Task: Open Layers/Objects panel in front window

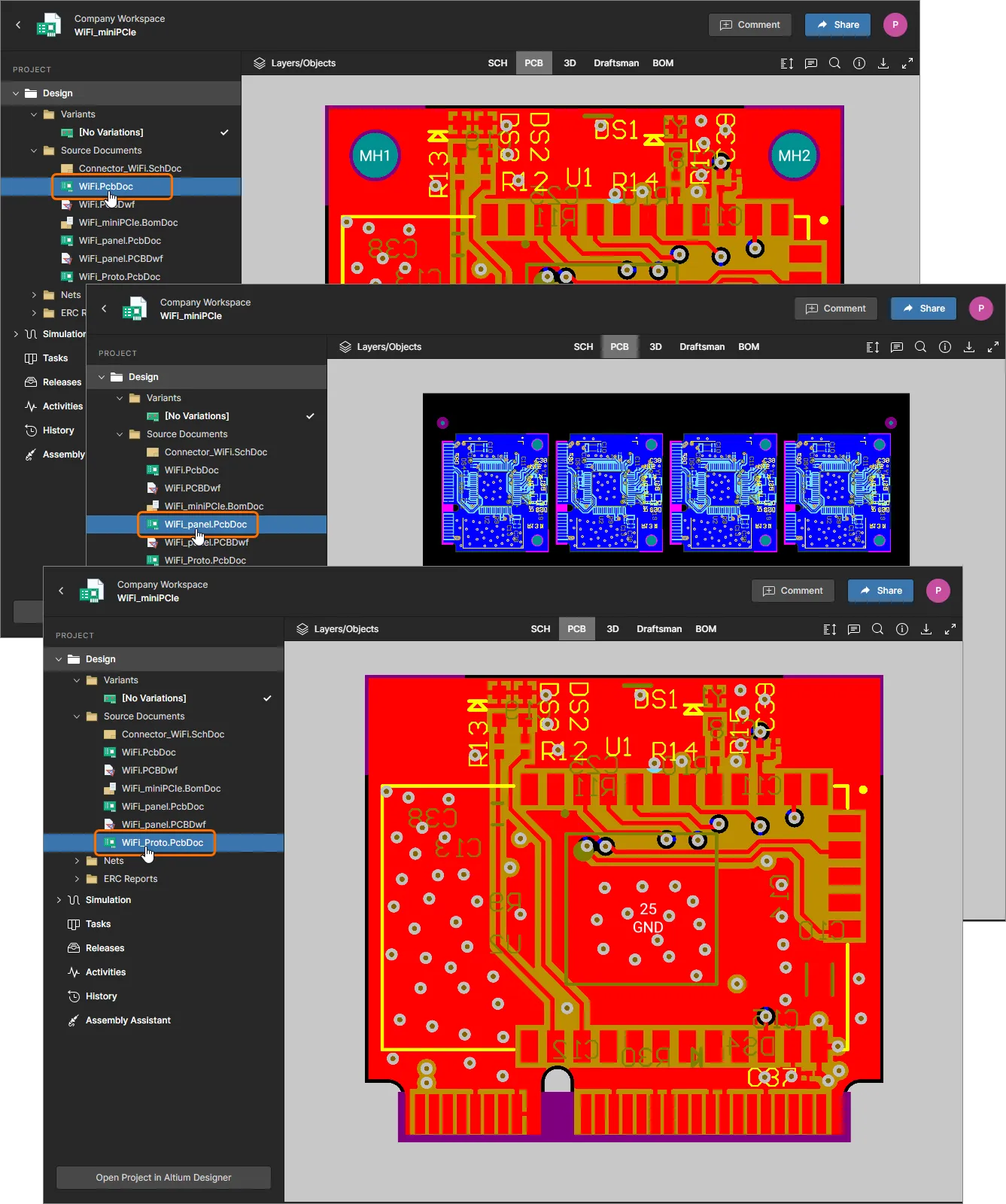Action: coord(337,629)
